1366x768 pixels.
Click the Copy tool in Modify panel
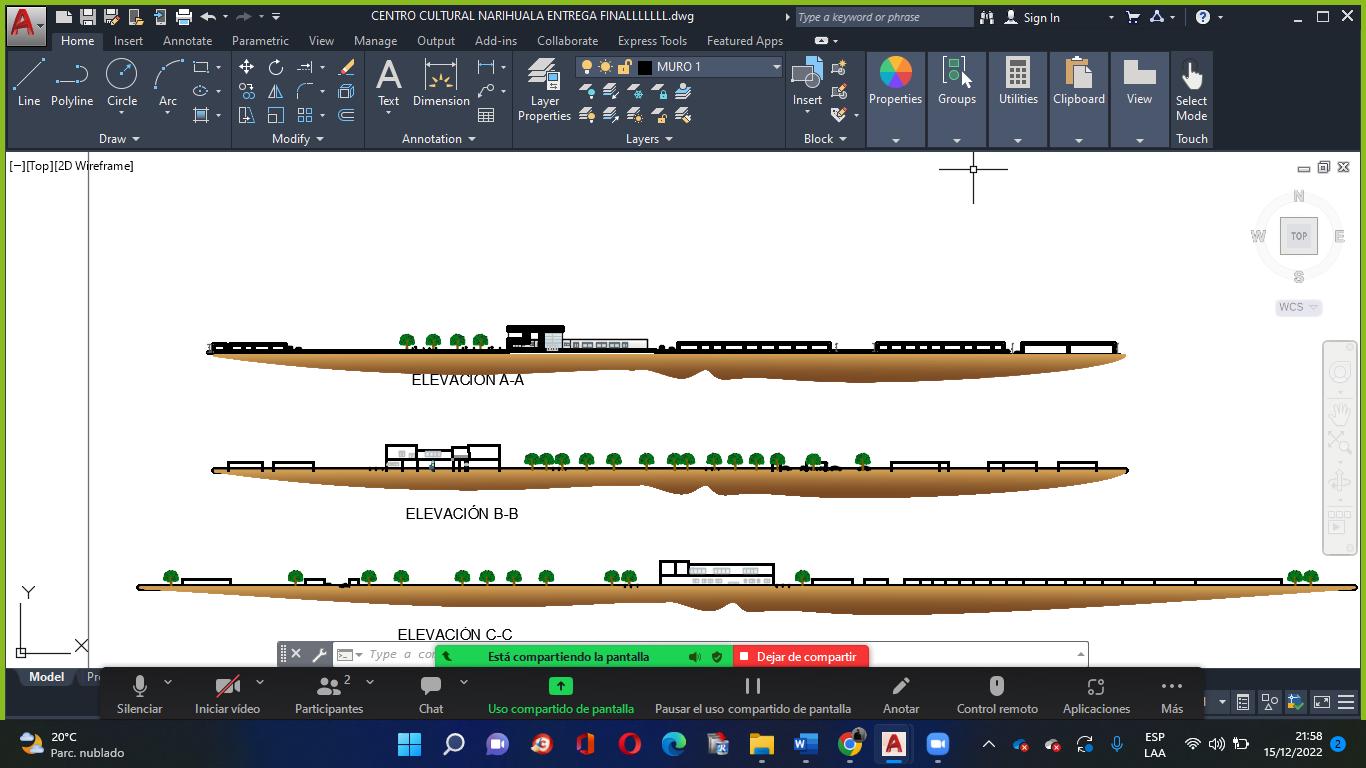pos(246,91)
